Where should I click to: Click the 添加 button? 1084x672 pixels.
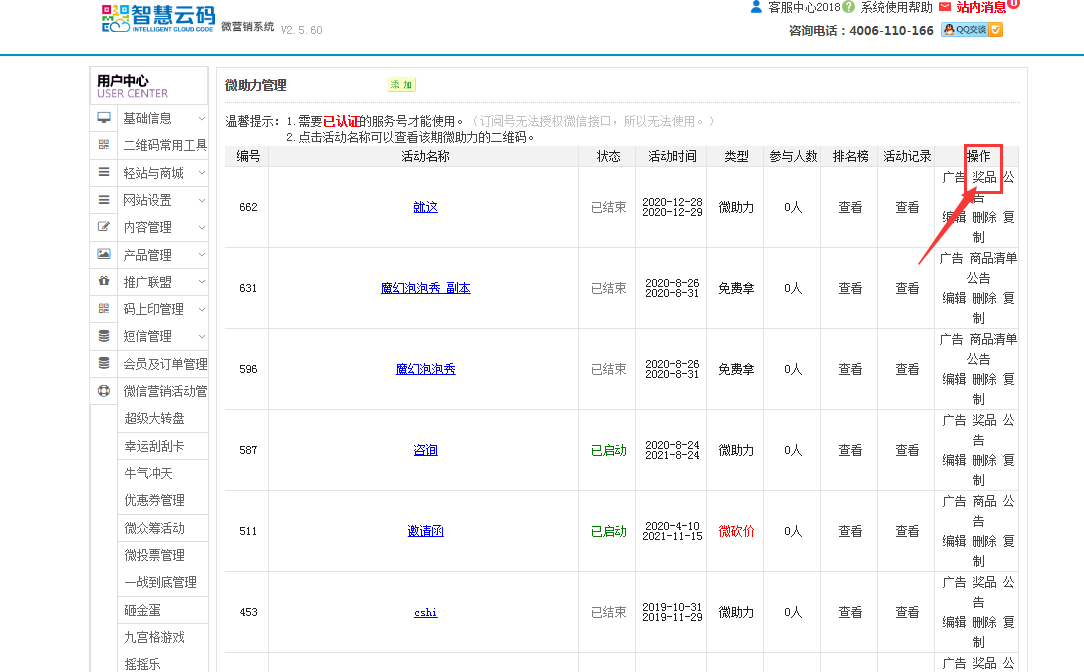click(x=401, y=85)
